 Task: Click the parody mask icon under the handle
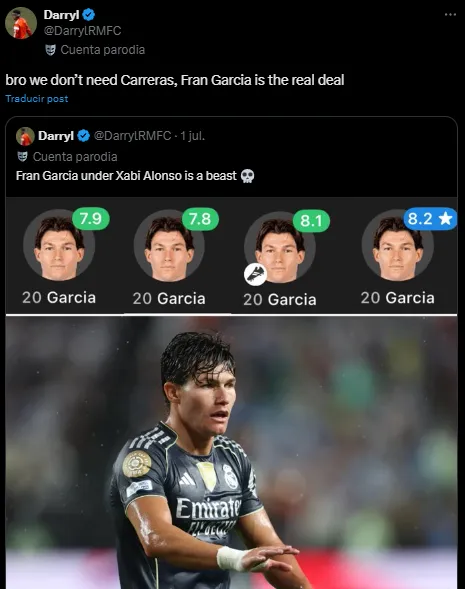pyautogui.click(x=50, y=50)
